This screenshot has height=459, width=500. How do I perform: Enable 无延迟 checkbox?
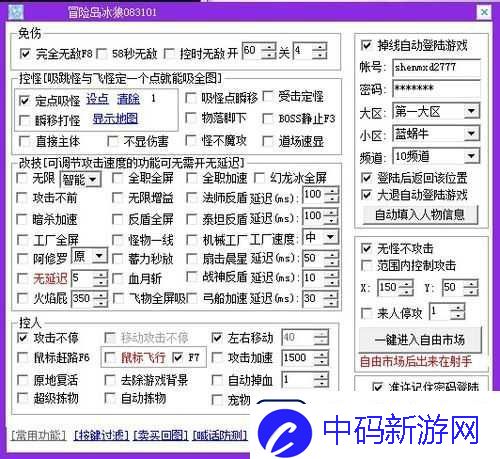click(x=22, y=278)
